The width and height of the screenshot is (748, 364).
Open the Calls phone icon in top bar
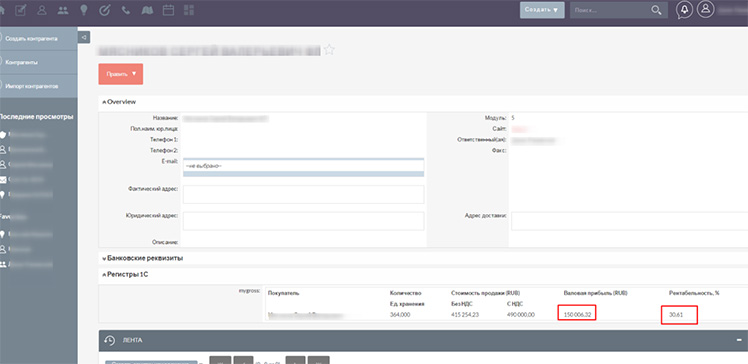coord(126,10)
